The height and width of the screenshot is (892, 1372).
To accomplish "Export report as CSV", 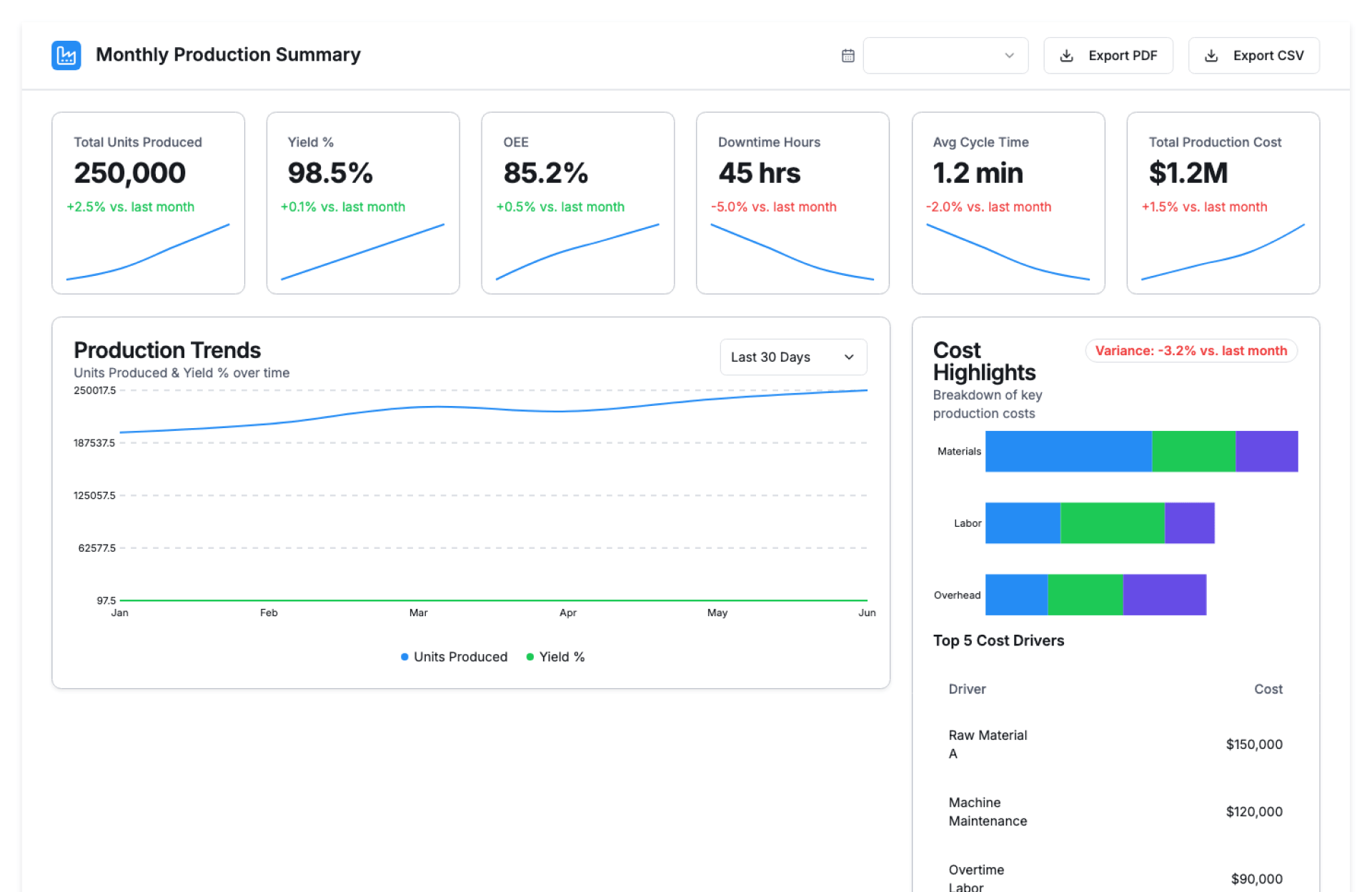I will pos(1253,56).
